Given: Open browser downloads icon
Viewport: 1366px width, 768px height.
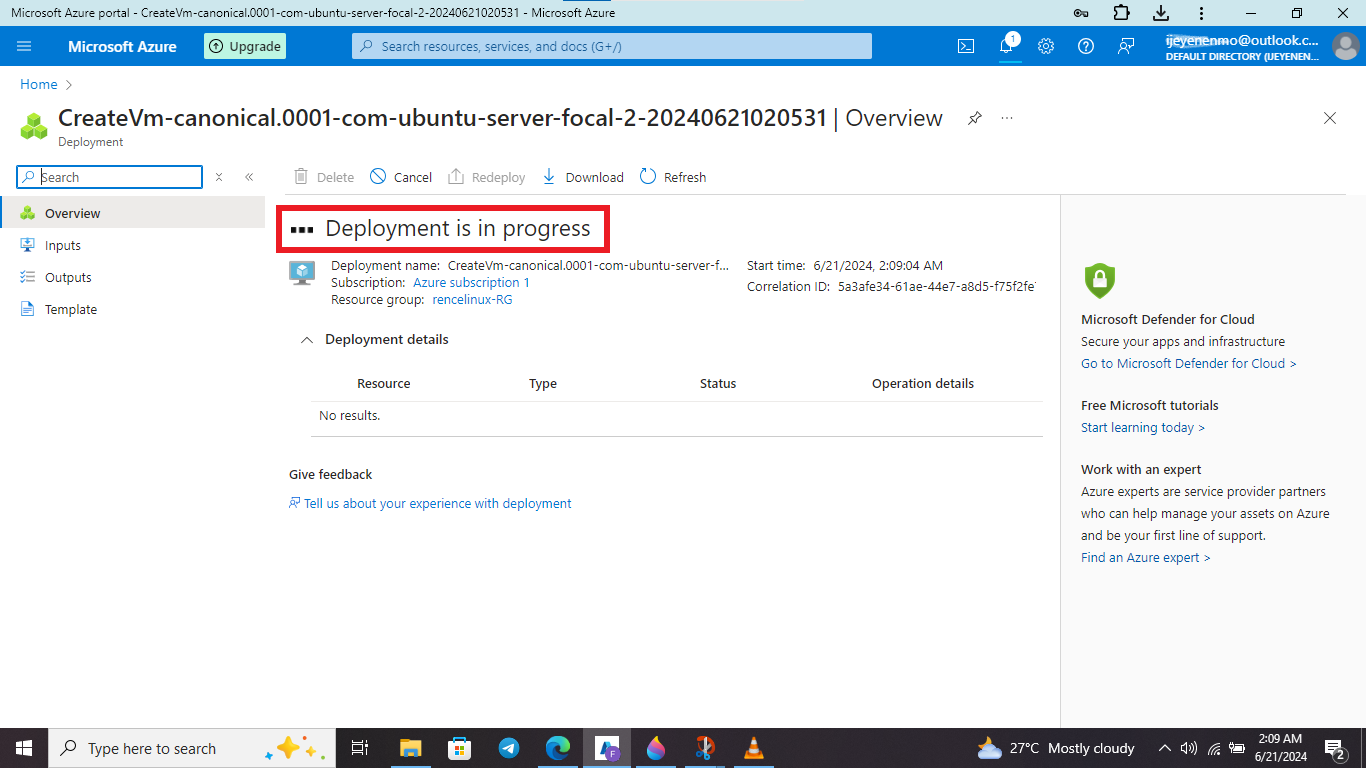Looking at the screenshot, I should (1161, 13).
